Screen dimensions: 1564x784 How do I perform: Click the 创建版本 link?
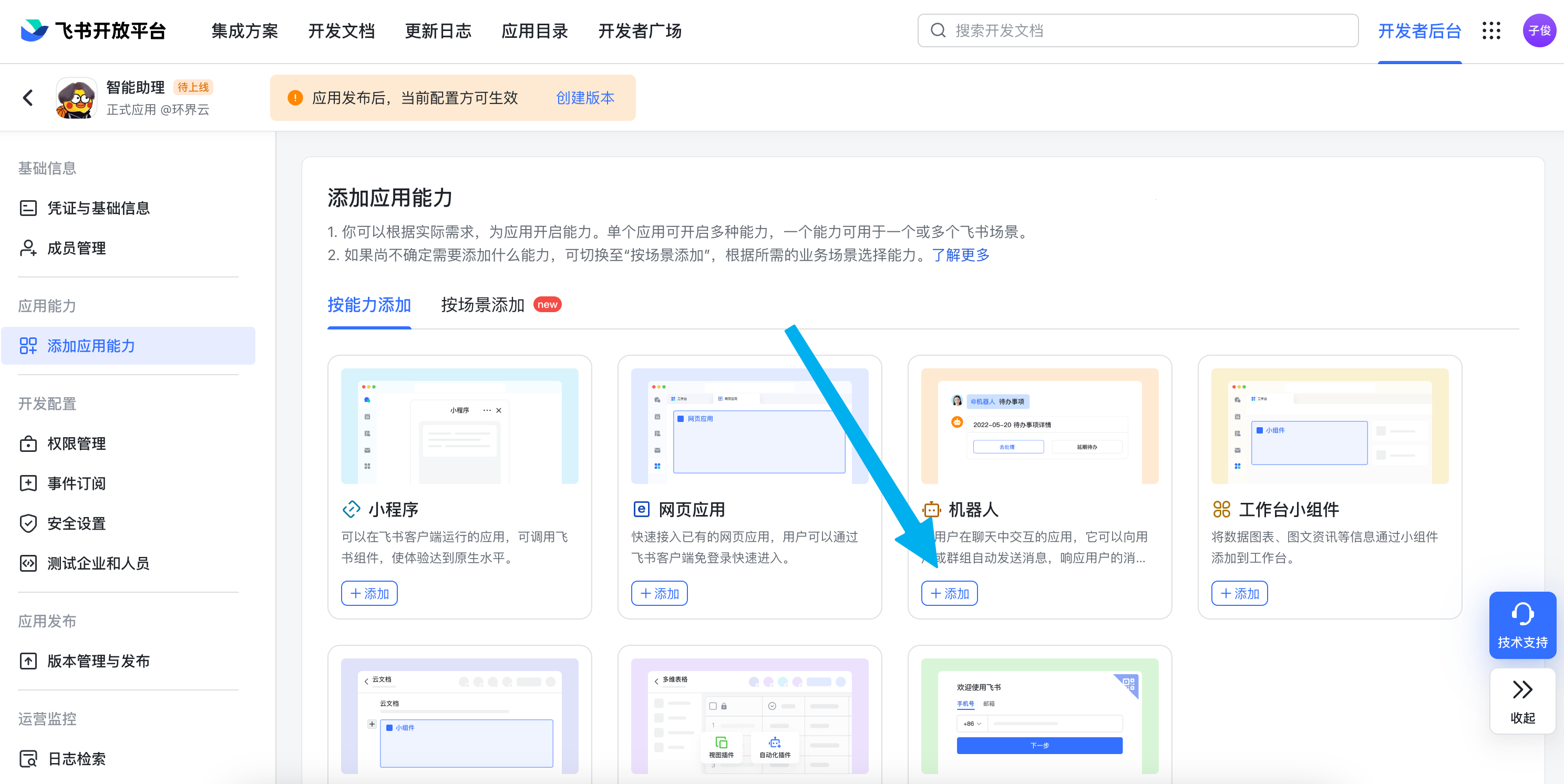point(585,98)
